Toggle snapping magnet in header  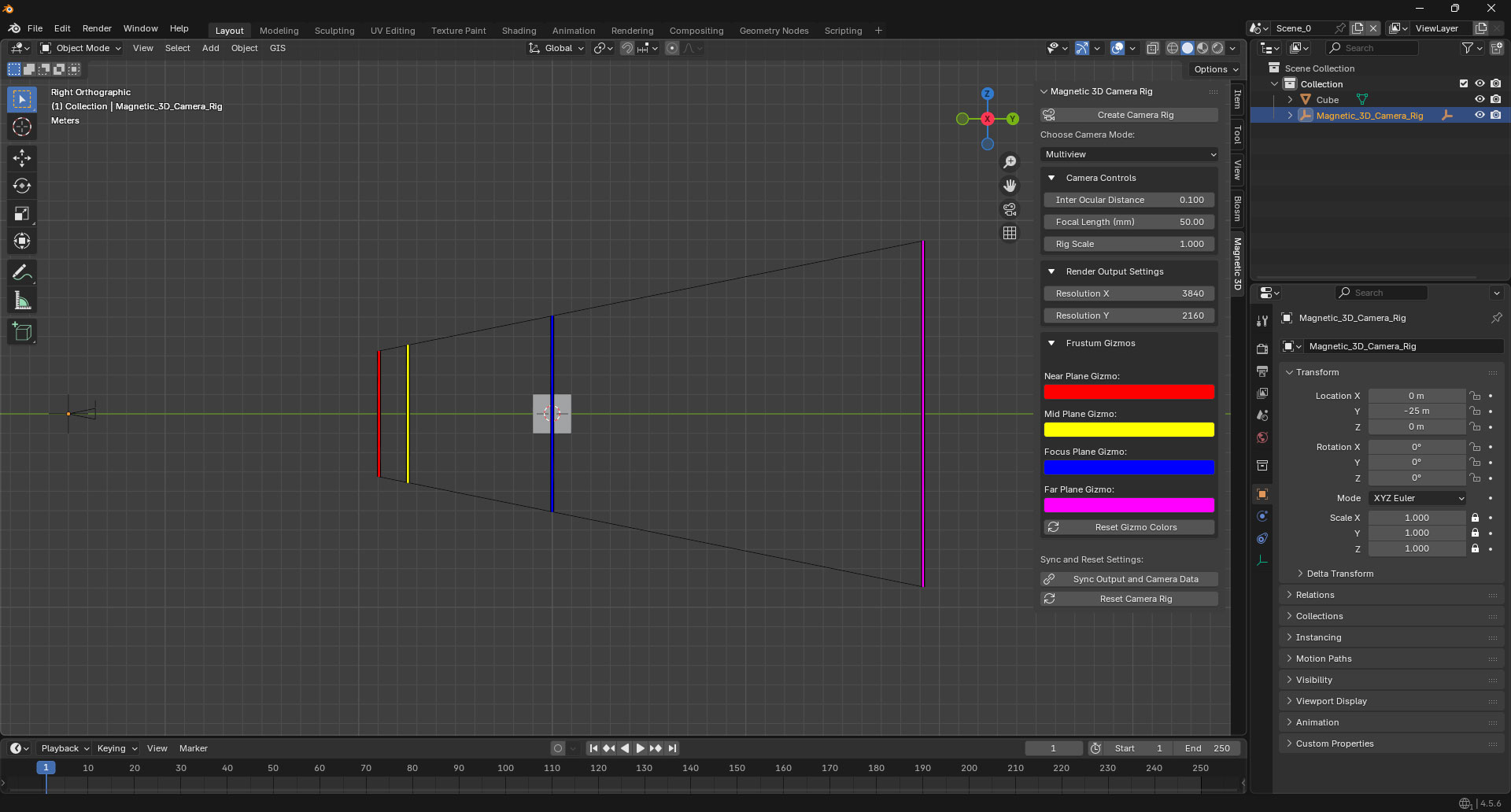pyautogui.click(x=626, y=48)
